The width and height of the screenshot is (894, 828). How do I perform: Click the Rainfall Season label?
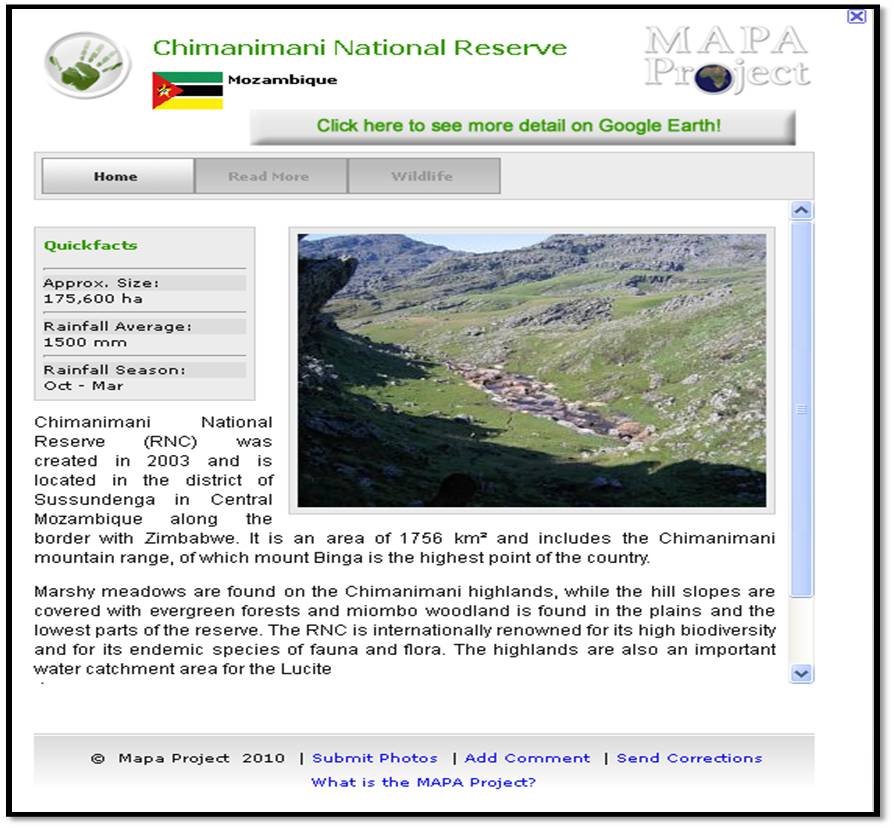point(115,370)
